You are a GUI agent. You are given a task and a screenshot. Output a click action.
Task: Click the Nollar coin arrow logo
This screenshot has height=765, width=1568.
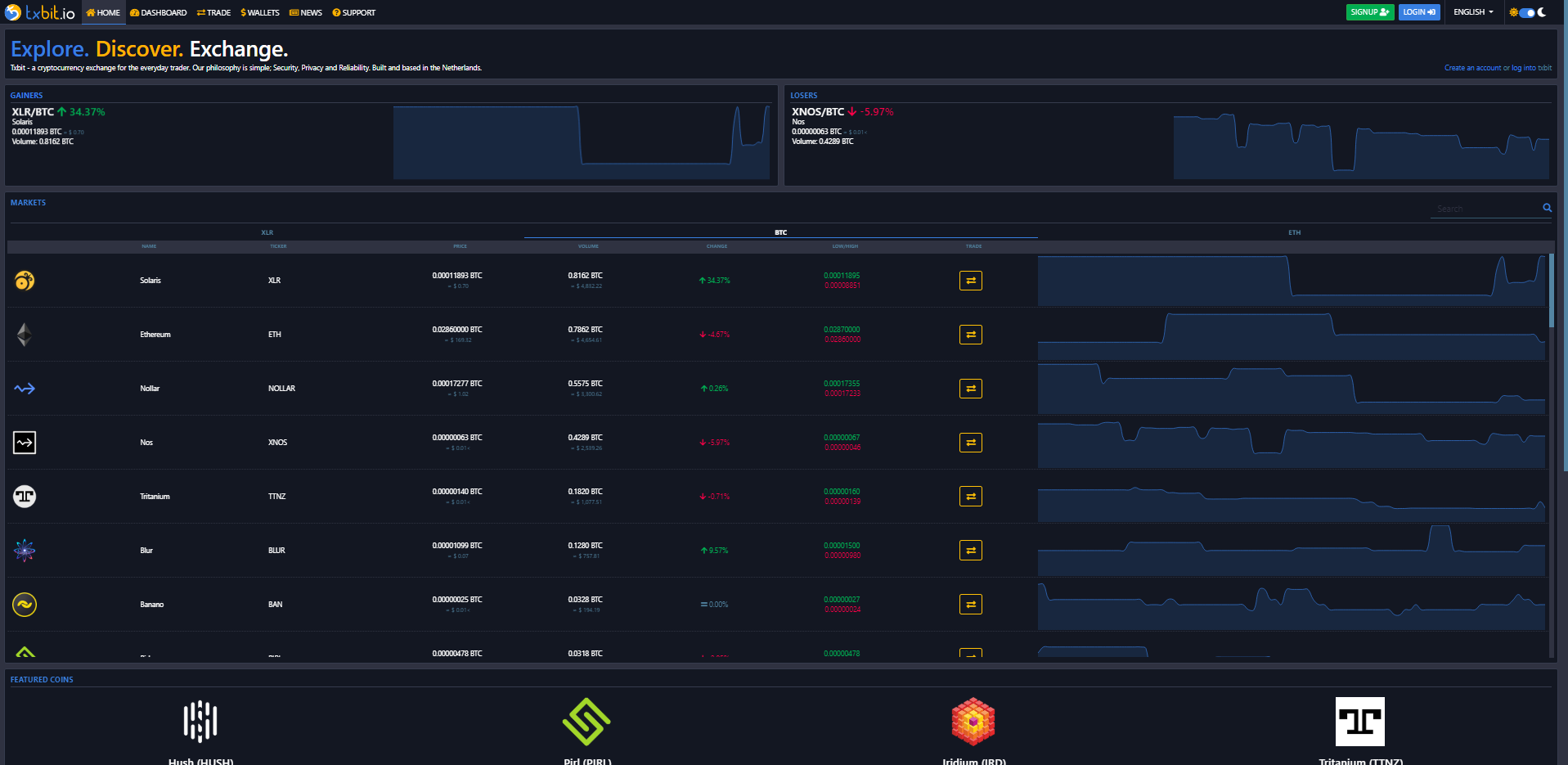(x=25, y=389)
